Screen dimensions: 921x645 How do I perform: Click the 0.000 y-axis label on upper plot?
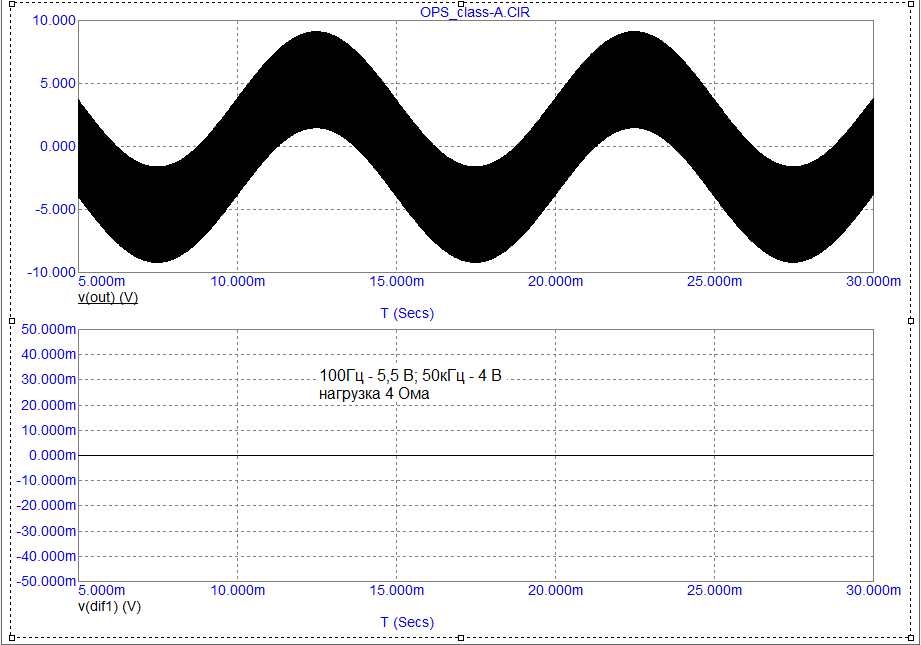tap(58, 146)
